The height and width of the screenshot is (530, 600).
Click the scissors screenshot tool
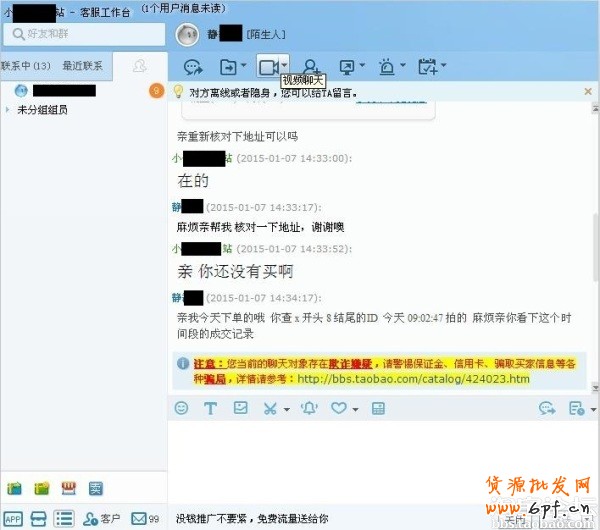click(270, 408)
